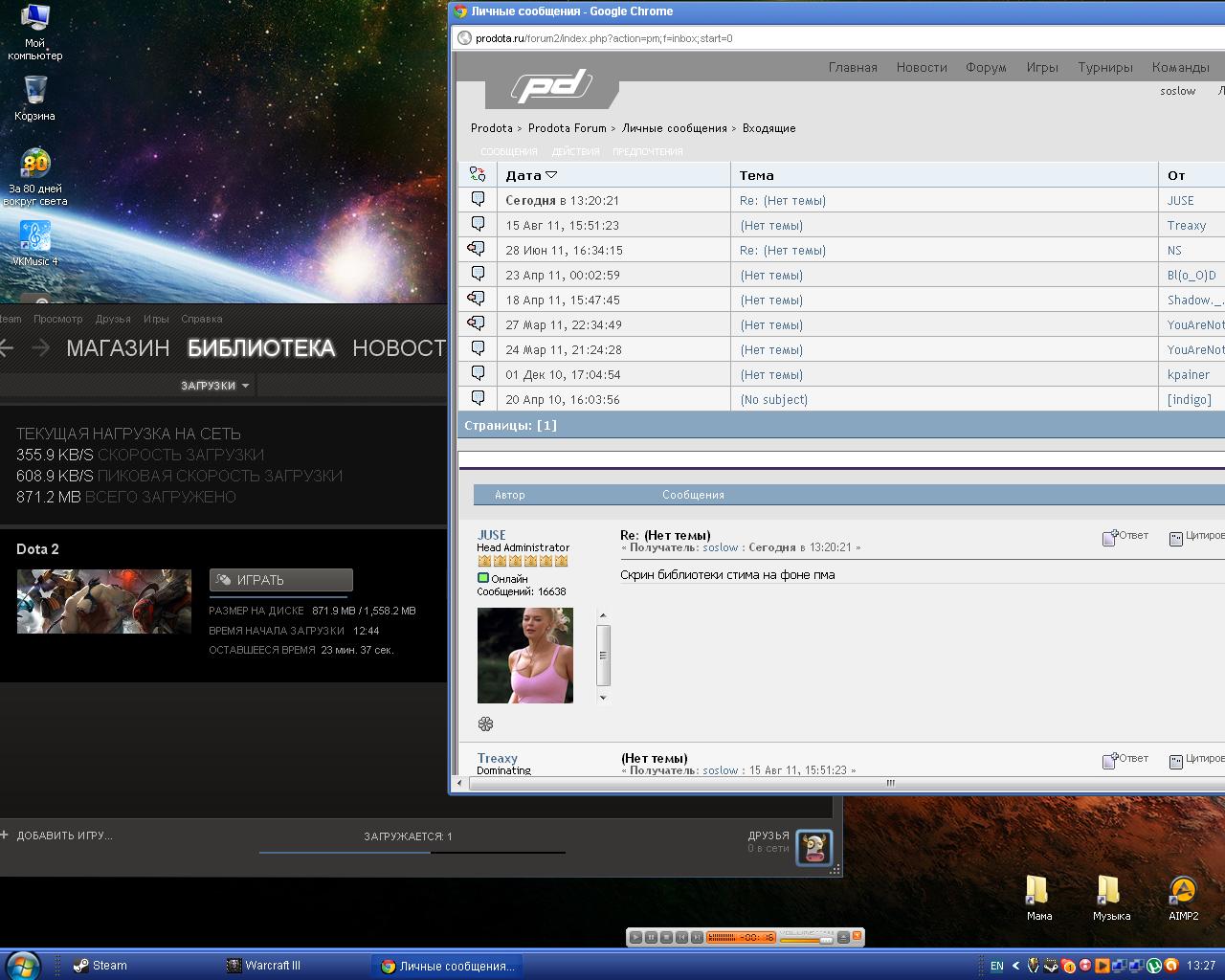Click message icon for Сегодня 13:20:21 row
Image resolution: width=1225 pixels, height=980 pixels.
click(478, 199)
